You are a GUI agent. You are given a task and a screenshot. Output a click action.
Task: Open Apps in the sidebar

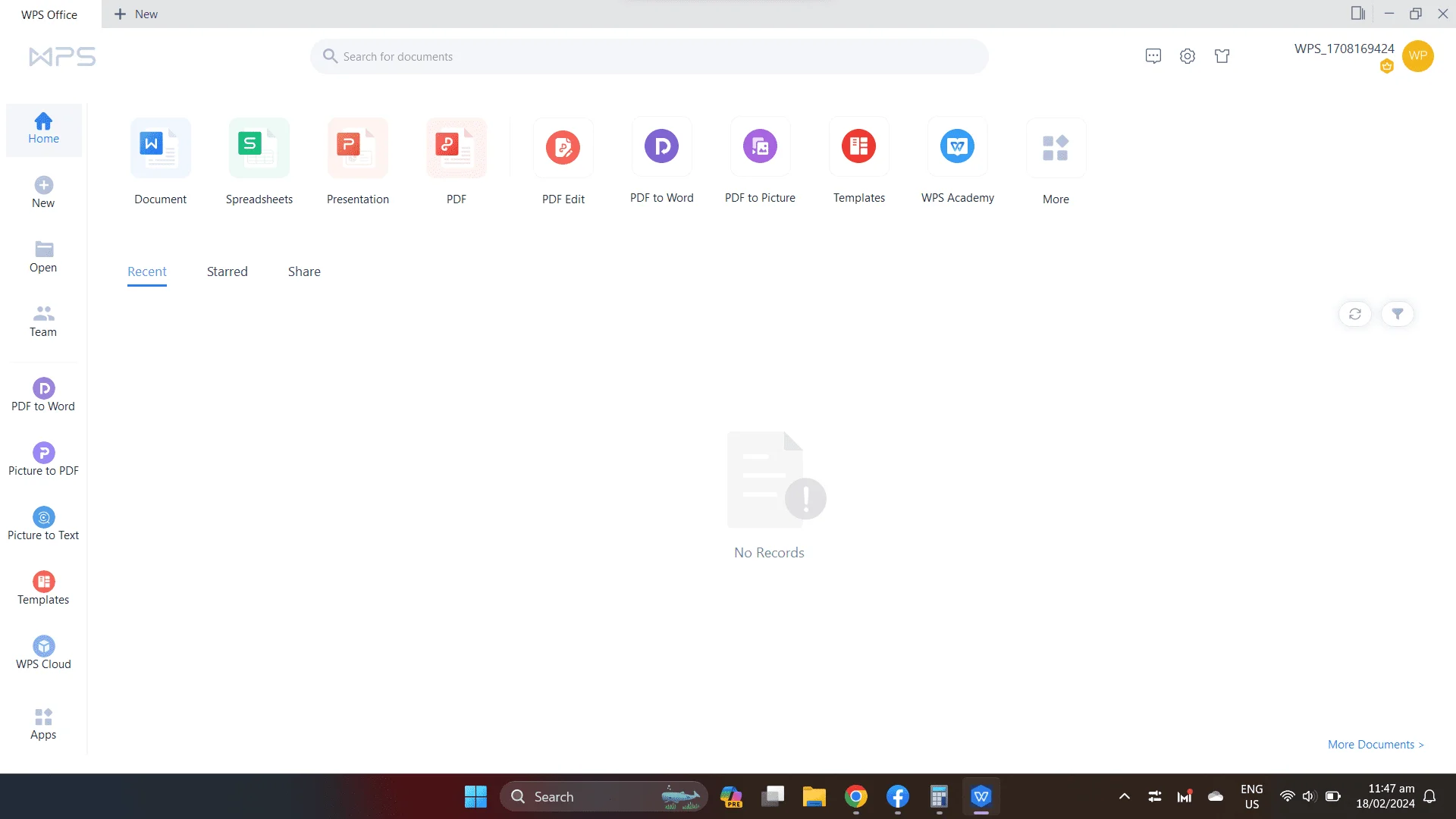43,724
